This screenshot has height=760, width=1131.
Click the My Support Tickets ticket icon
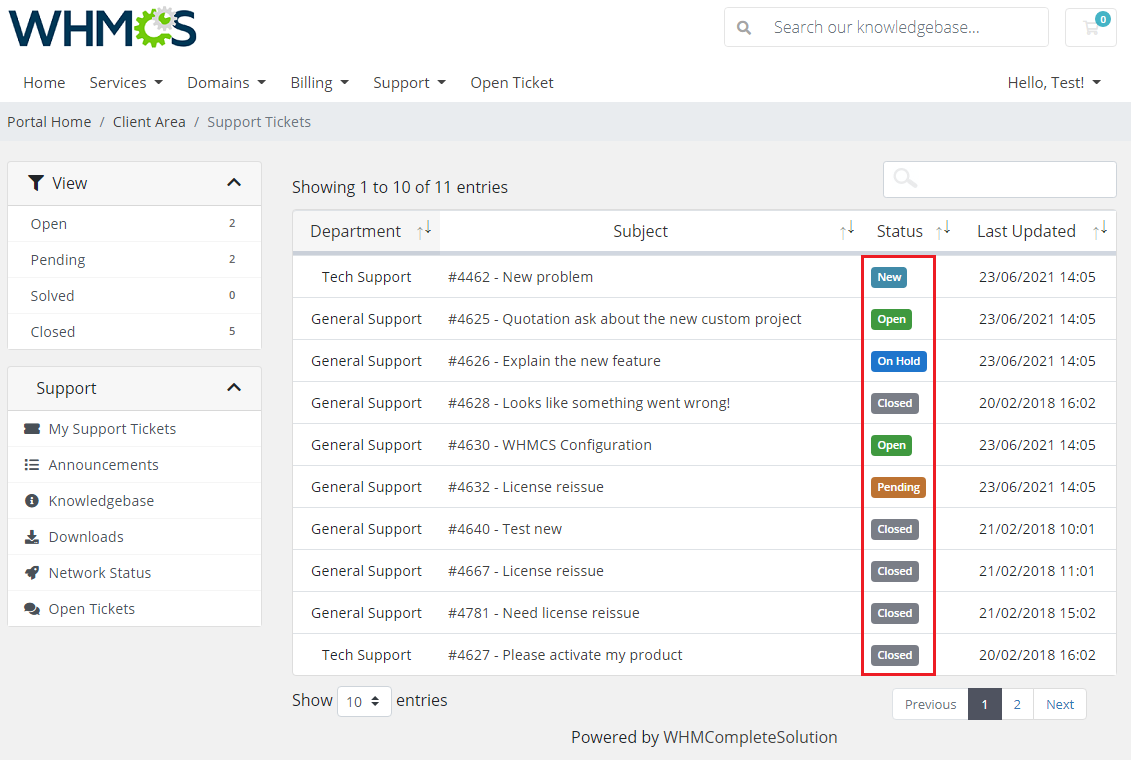tap(32, 428)
